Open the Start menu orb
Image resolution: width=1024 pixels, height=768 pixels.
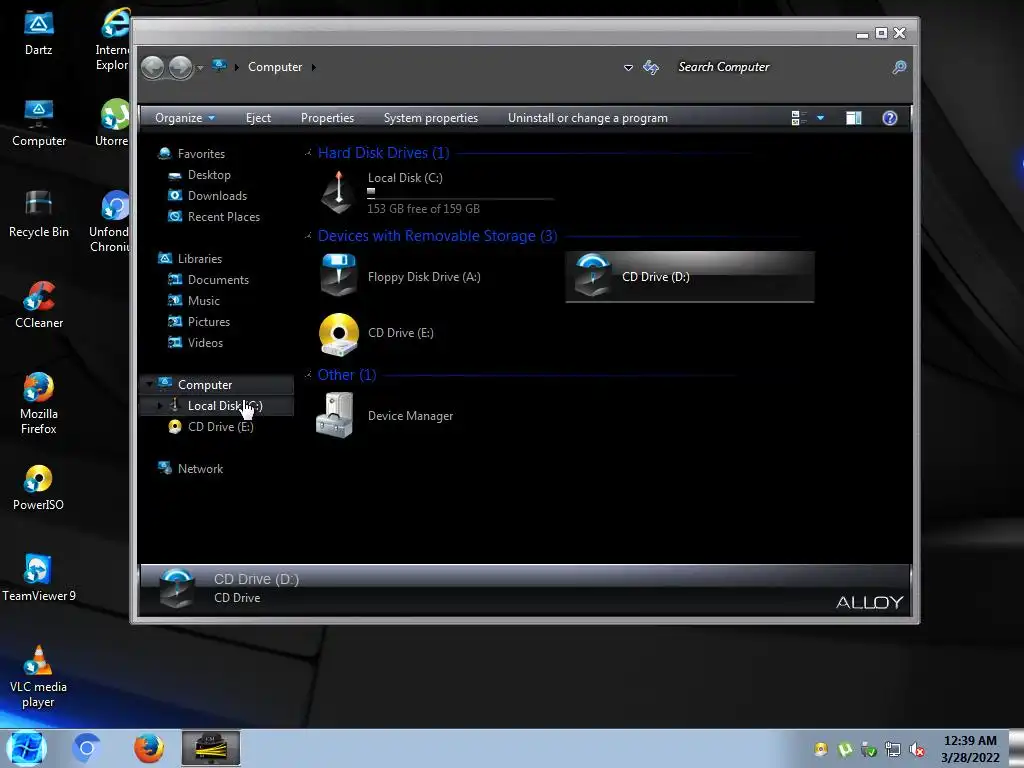pos(26,748)
